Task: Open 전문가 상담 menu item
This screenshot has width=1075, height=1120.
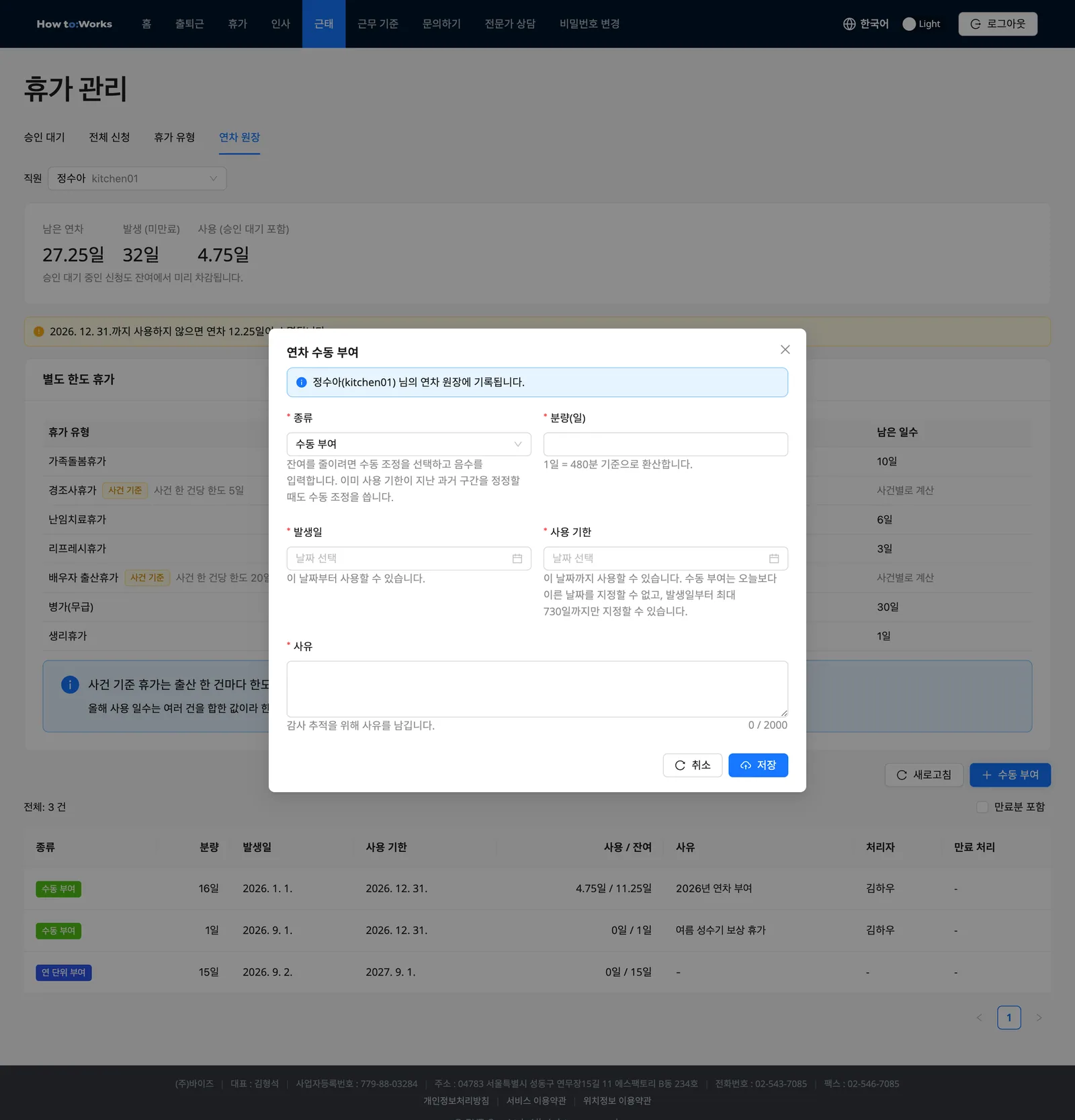Action: [x=510, y=24]
